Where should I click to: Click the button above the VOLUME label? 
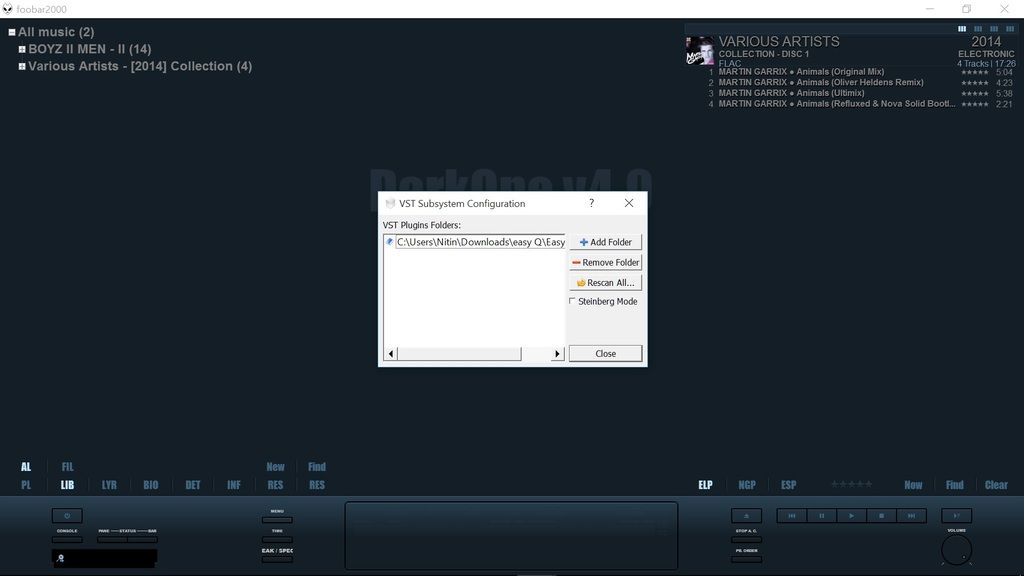957,516
